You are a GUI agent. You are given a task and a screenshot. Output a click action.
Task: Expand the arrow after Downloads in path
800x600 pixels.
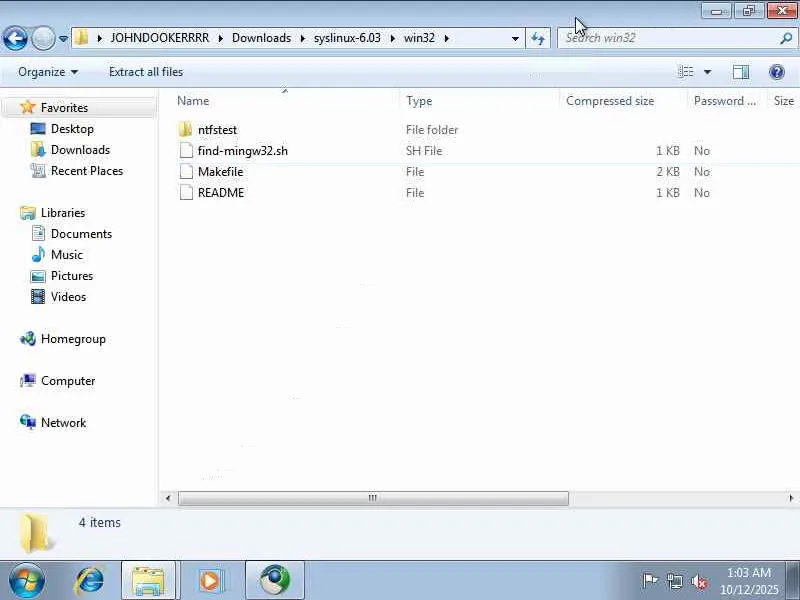[x=303, y=38]
